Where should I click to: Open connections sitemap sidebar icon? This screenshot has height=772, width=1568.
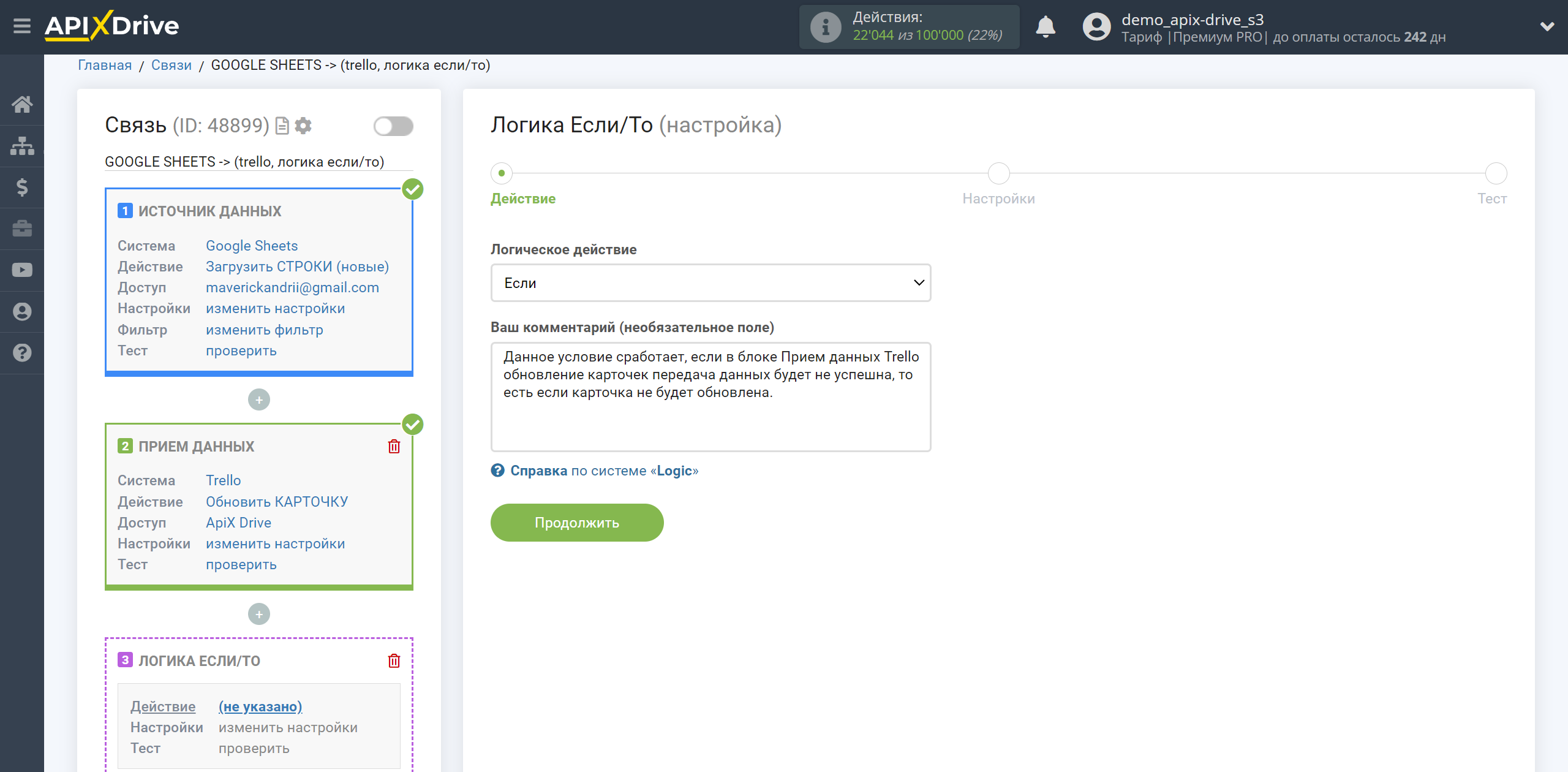tap(22, 146)
